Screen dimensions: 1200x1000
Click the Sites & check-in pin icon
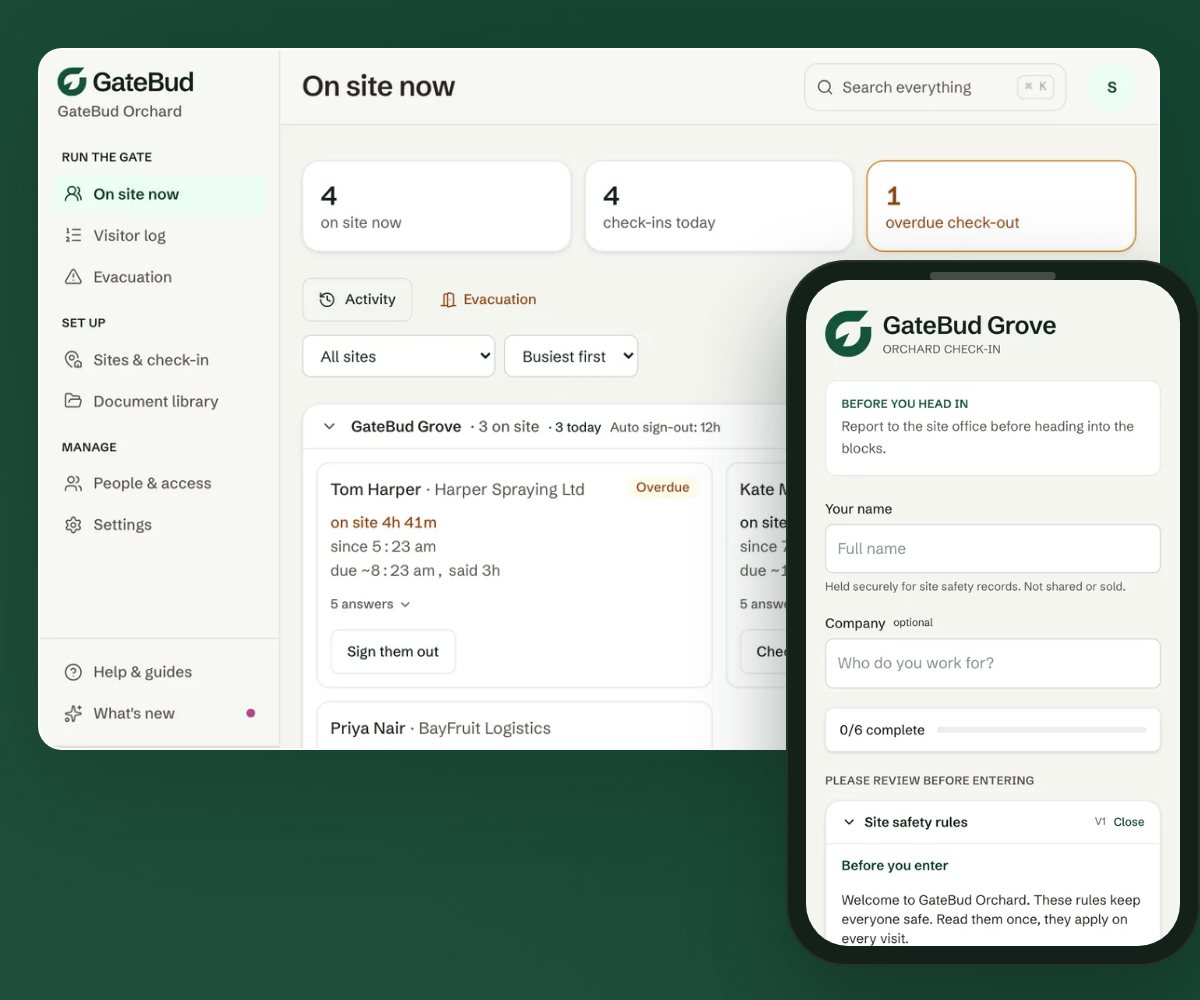(x=73, y=360)
